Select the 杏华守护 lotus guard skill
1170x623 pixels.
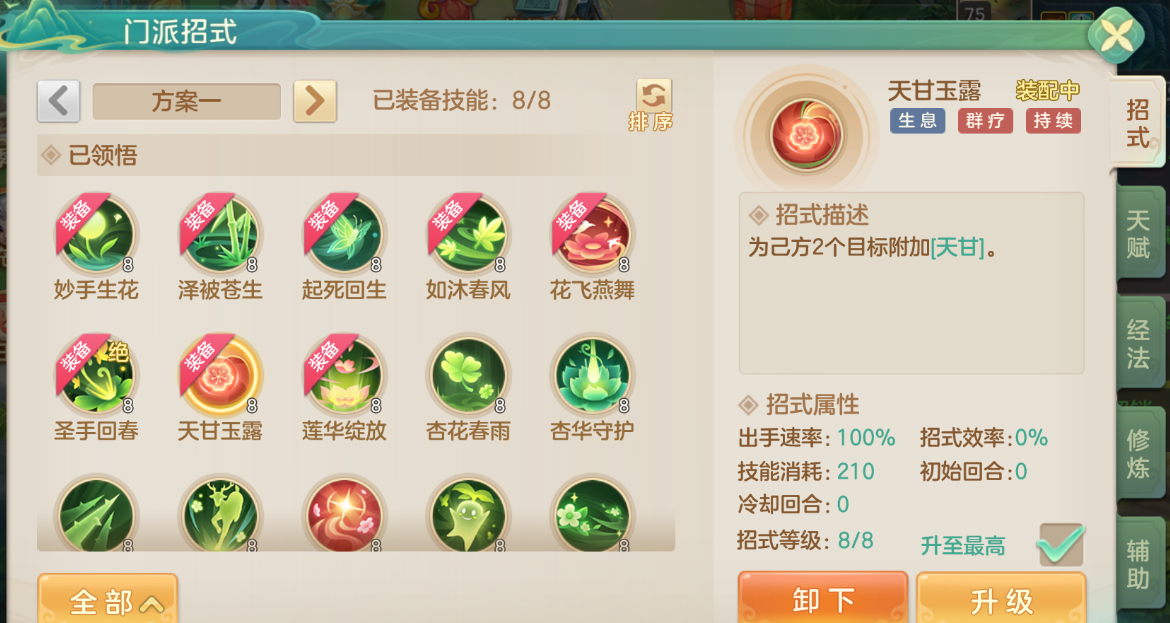pyautogui.click(x=592, y=375)
